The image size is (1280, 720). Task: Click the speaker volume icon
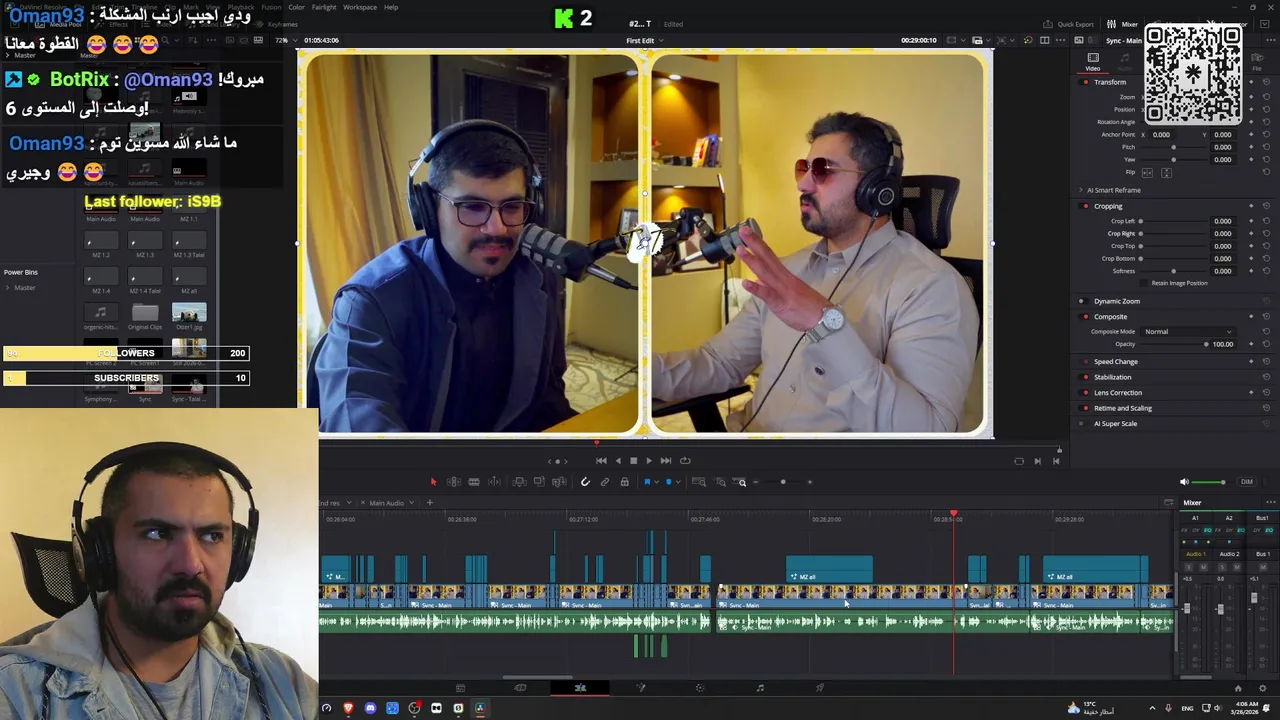[1185, 482]
